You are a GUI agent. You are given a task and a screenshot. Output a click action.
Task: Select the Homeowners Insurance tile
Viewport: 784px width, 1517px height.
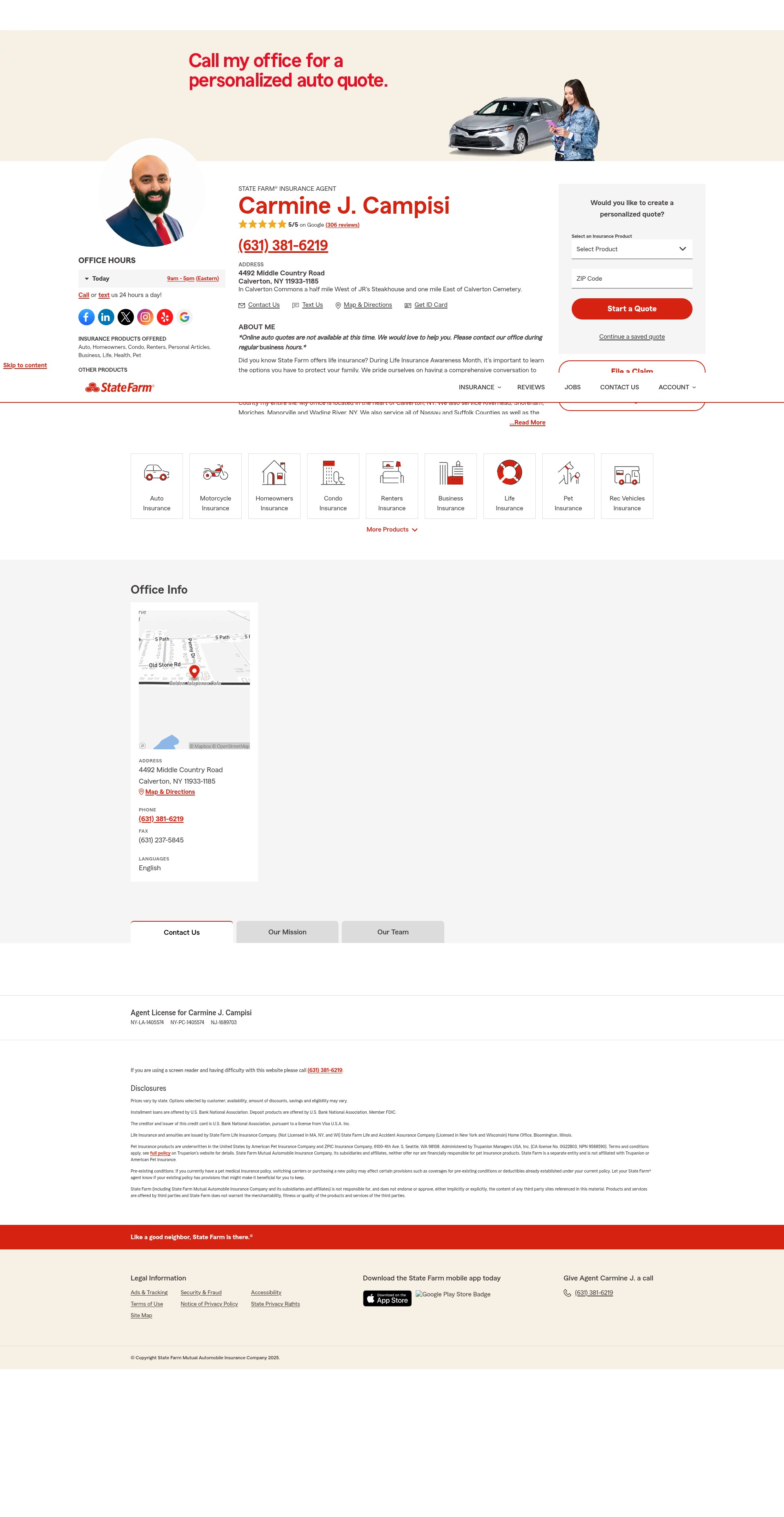[x=274, y=486]
